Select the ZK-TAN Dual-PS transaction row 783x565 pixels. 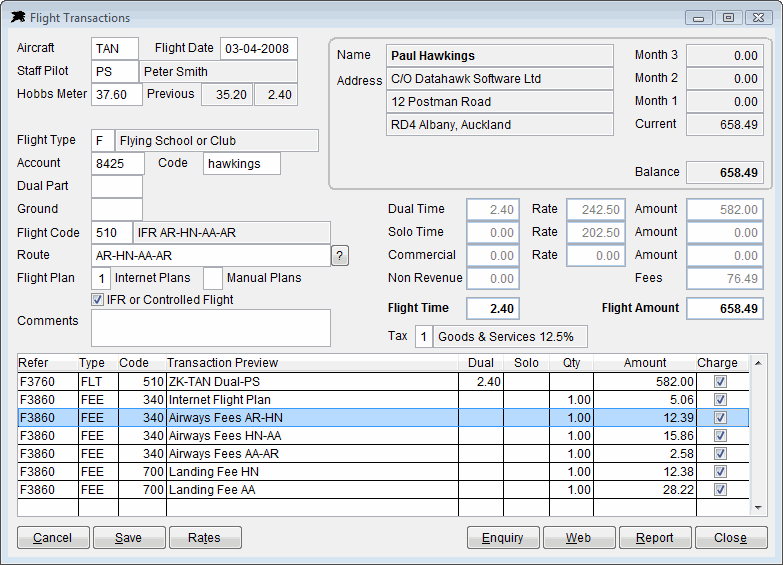pos(383,382)
